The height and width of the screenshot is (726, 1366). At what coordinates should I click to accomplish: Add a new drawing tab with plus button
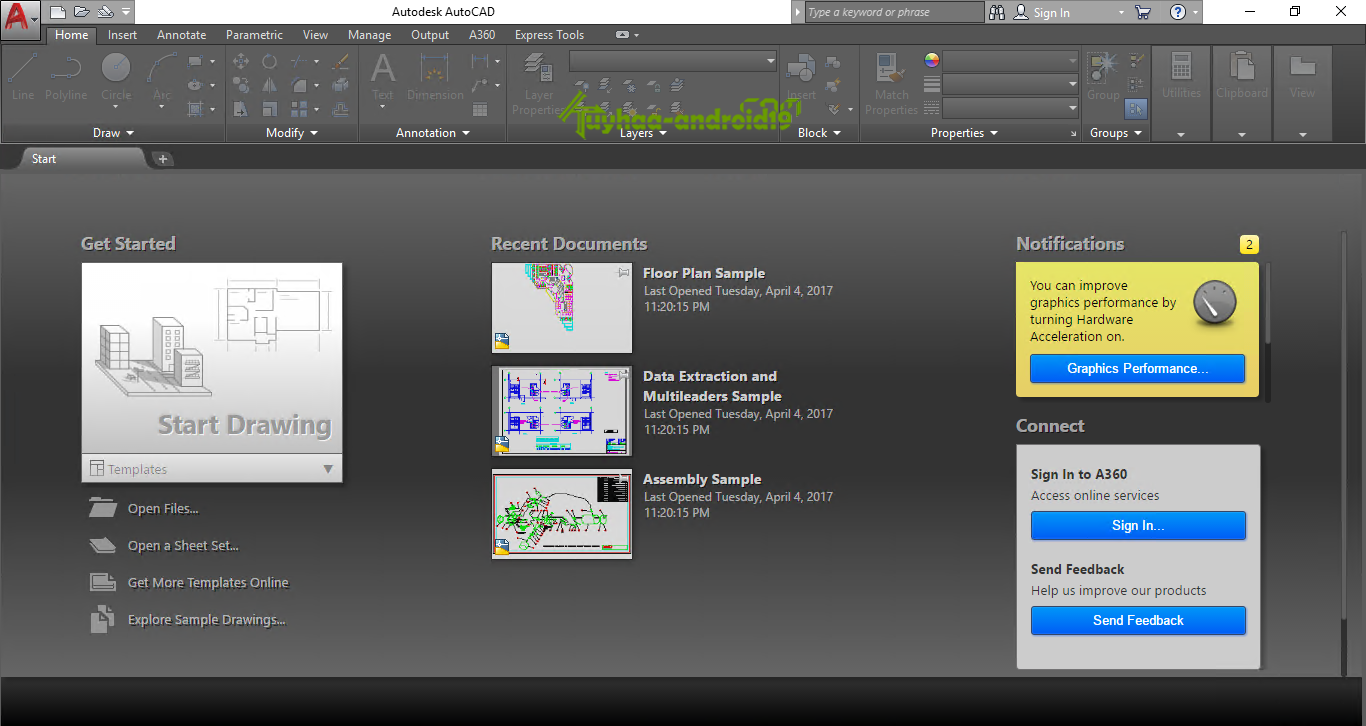click(163, 159)
